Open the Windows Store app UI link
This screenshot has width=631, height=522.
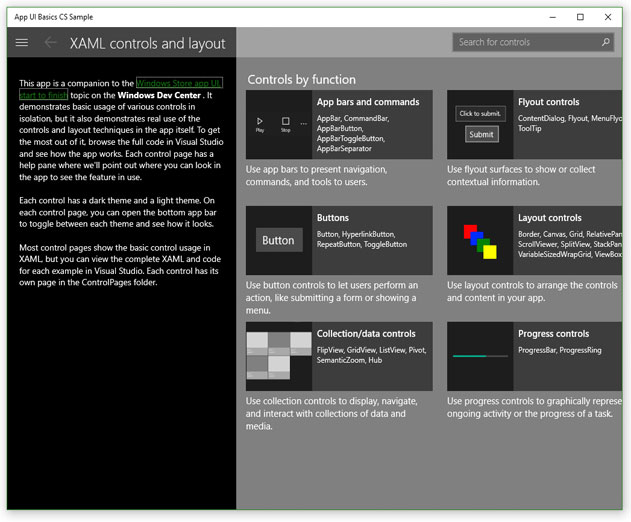[179, 83]
